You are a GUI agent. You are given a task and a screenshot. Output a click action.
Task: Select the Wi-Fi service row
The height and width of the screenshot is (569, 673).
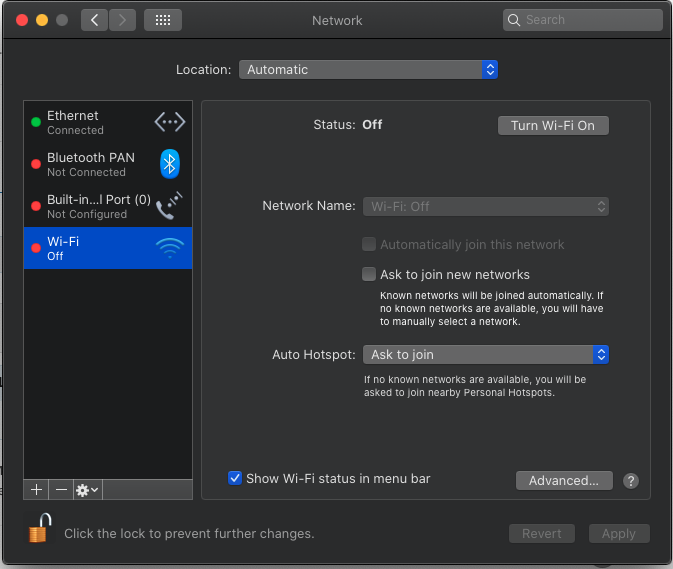tap(108, 248)
